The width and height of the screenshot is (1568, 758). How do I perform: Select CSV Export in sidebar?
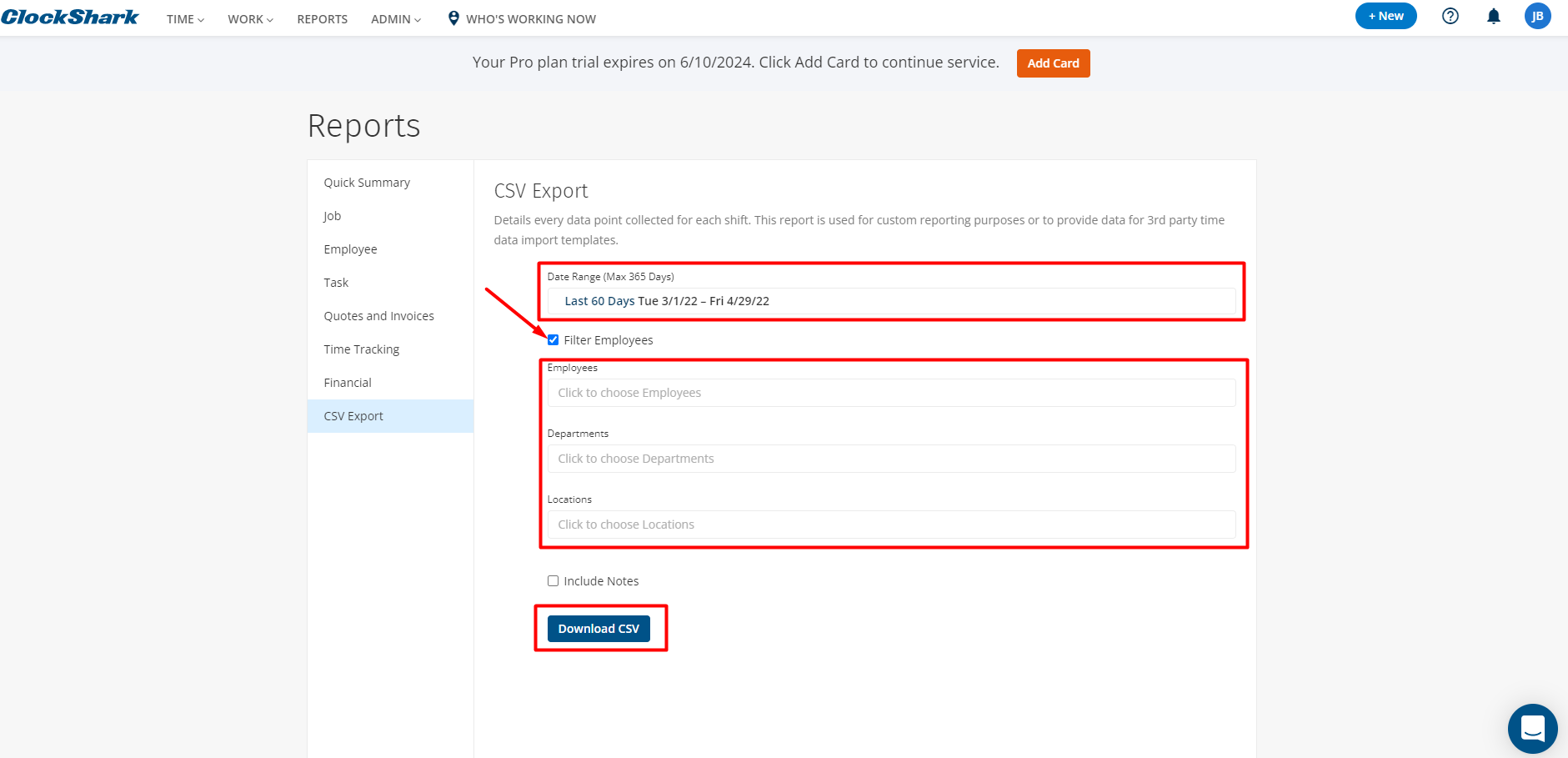(390, 416)
